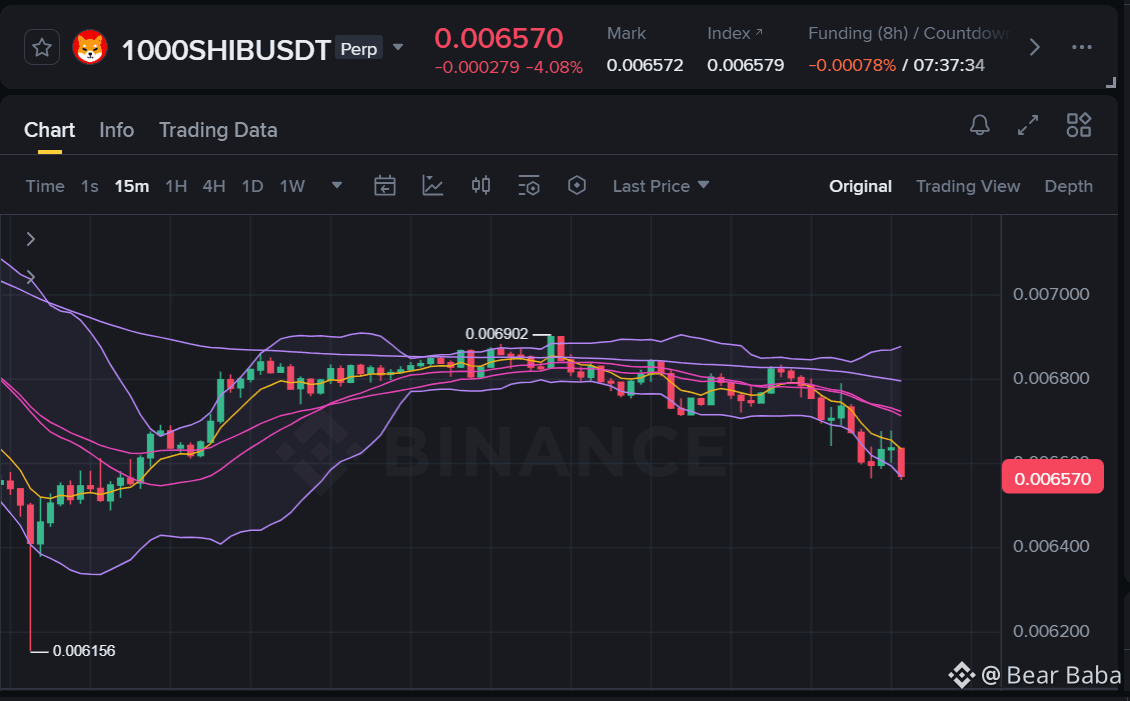Image resolution: width=1130 pixels, height=701 pixels.
Task: Click the 07:37:34 funding countdown
Action: point(948,65)
